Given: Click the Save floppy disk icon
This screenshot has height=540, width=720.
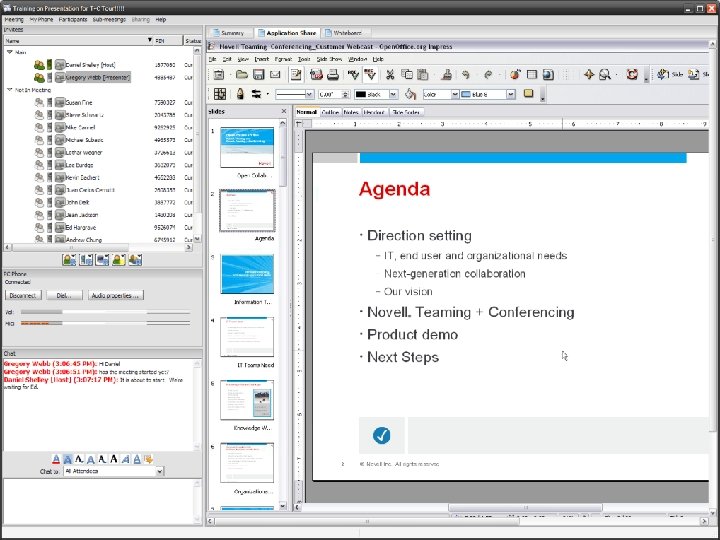Looking at the screenshot, I should (259, 74).
